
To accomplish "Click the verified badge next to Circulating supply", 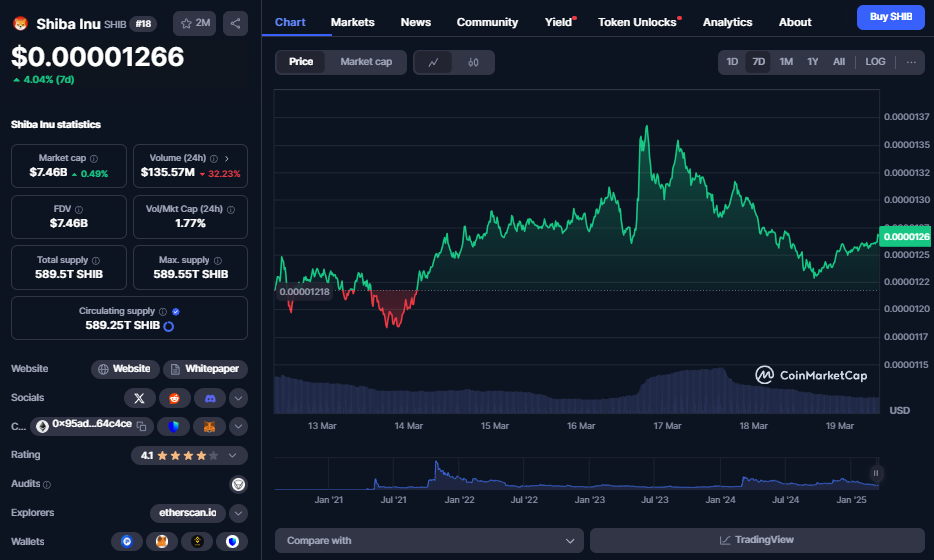I will (176, 312).
